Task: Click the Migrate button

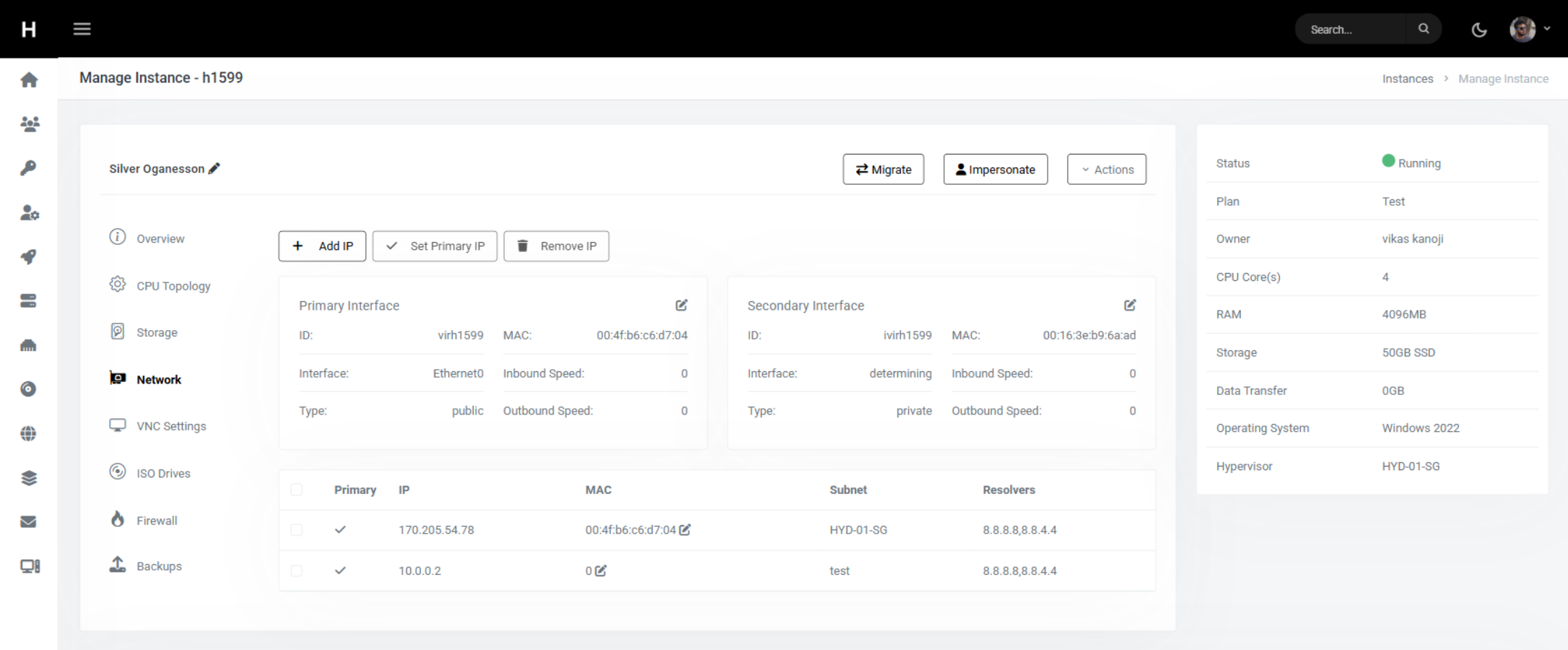Action: coord(883,170)
